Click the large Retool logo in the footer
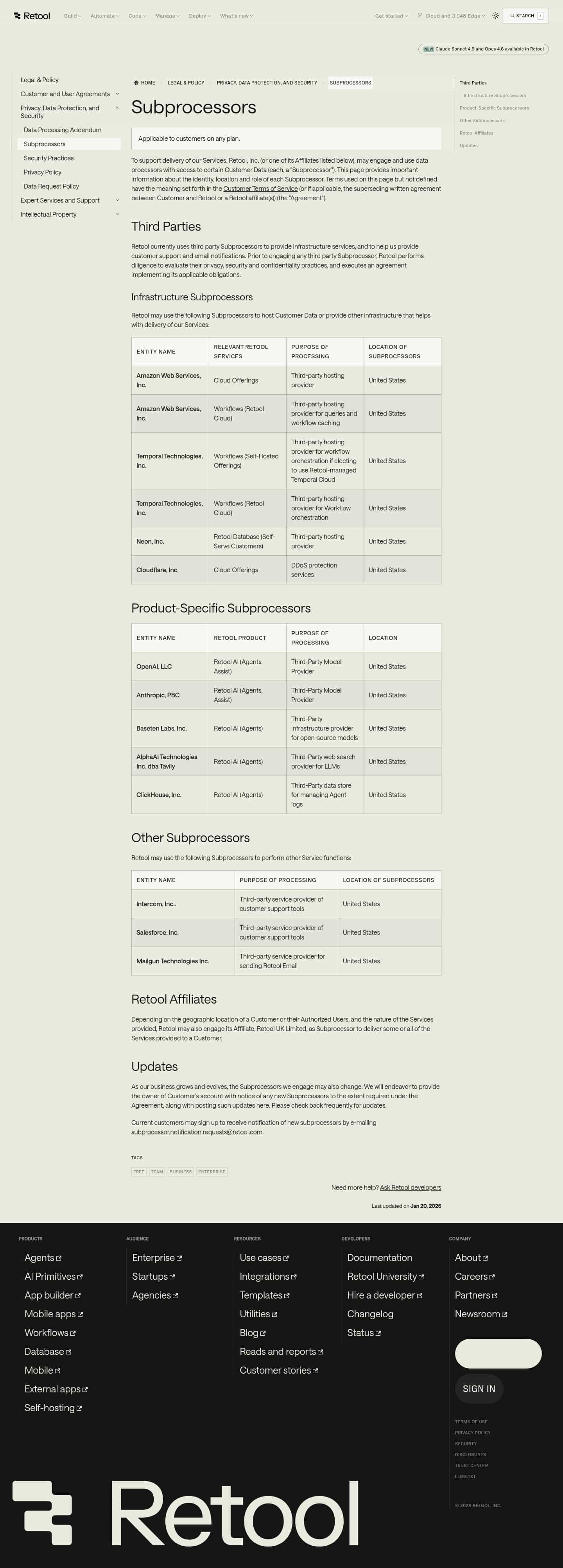This screenshot has height=1568, width=563. (186, 1513)
